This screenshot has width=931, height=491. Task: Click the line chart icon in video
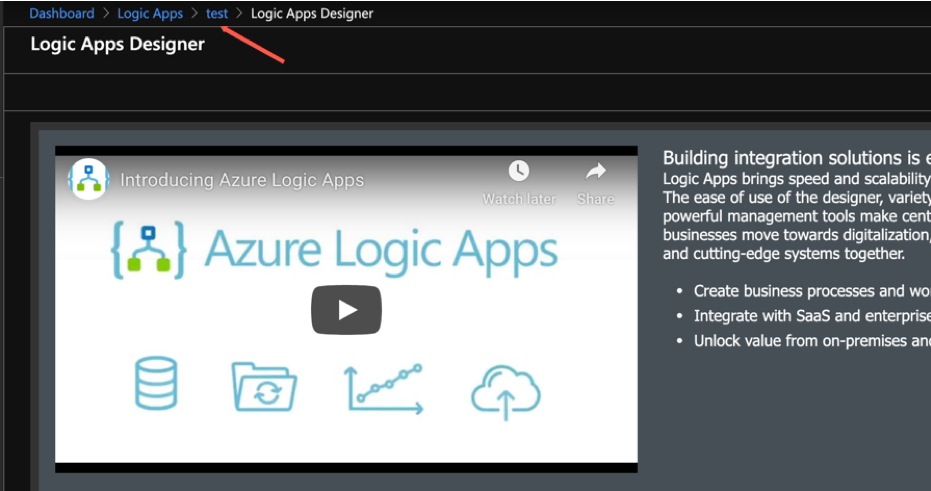click(x=384, y=389)
